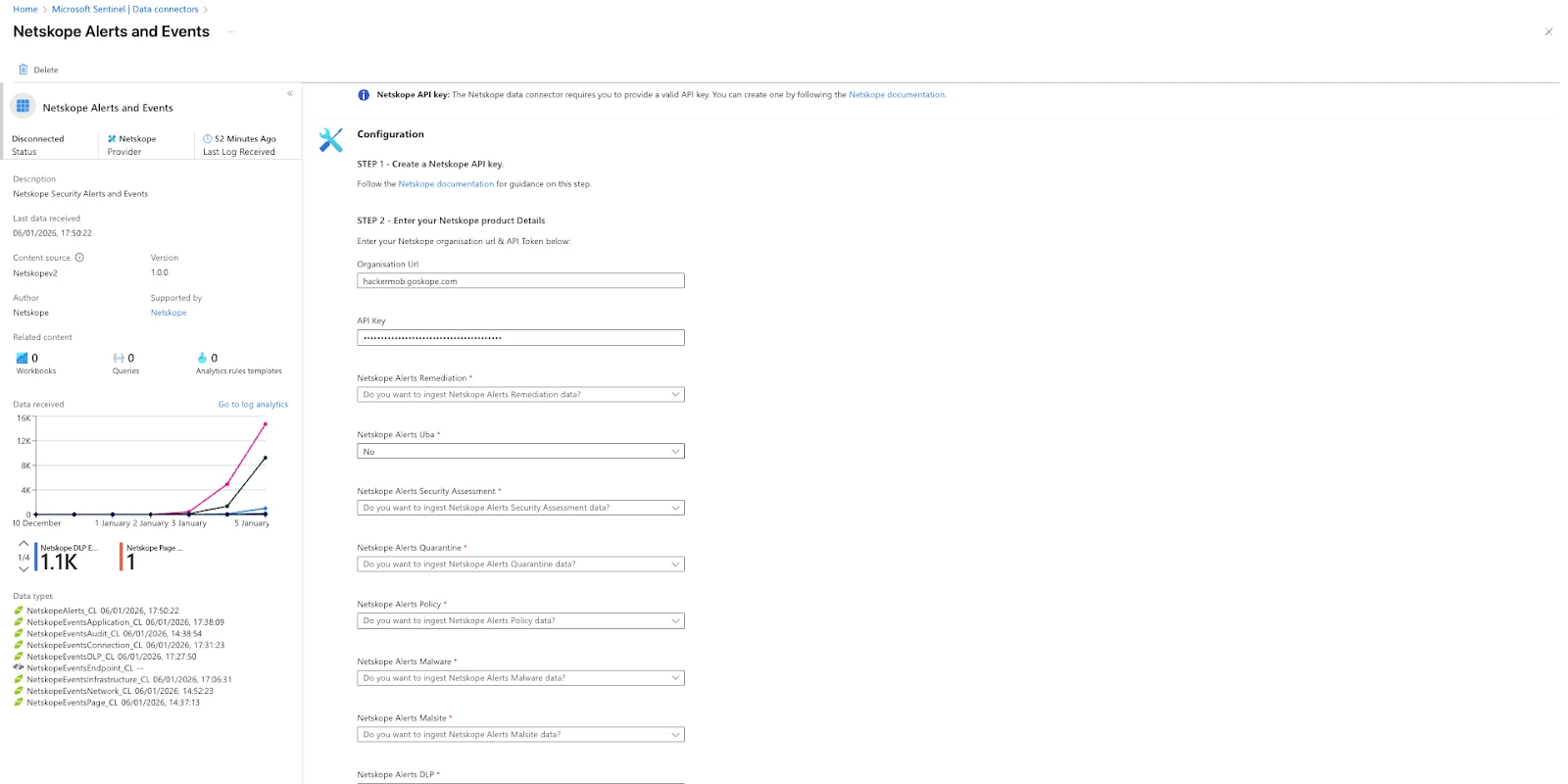Image resolution: width=1568 pixels, height=784 pixels.
Task: Click the Data received line chart
Action: click(x=149, y=466)
